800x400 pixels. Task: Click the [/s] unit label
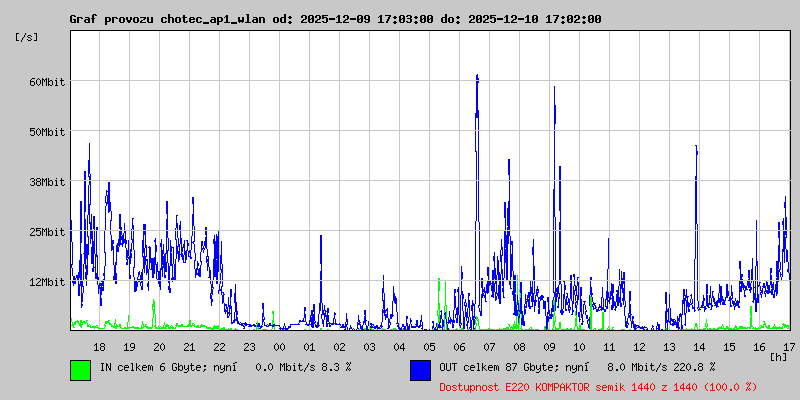click(x=27, y=37)
